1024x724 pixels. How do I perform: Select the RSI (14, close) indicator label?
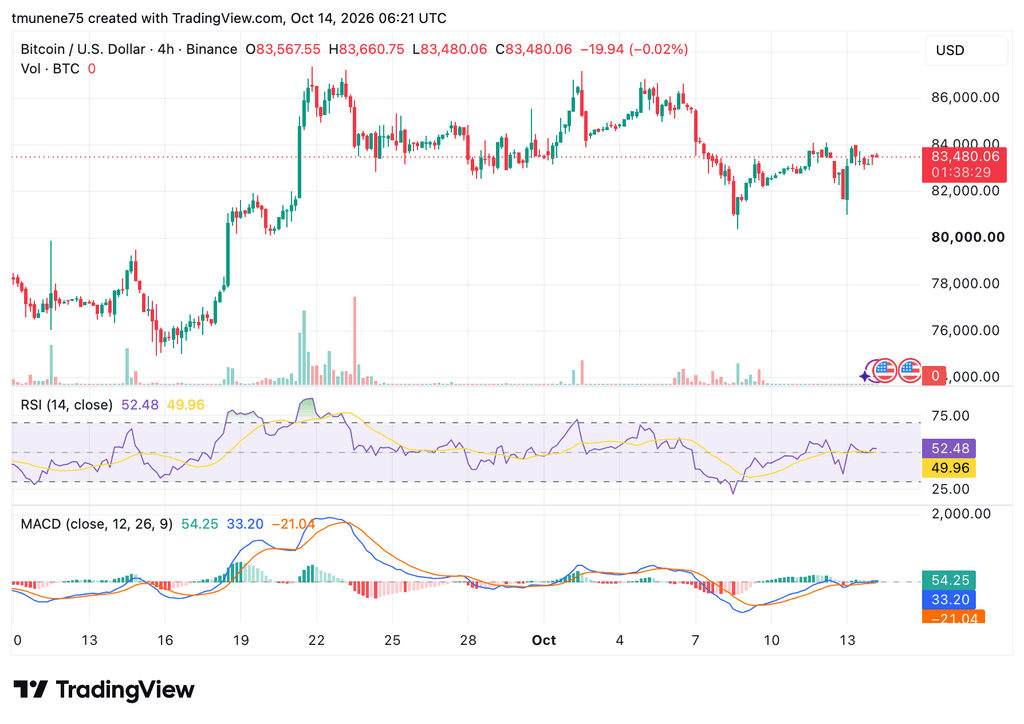pos(67,405)
